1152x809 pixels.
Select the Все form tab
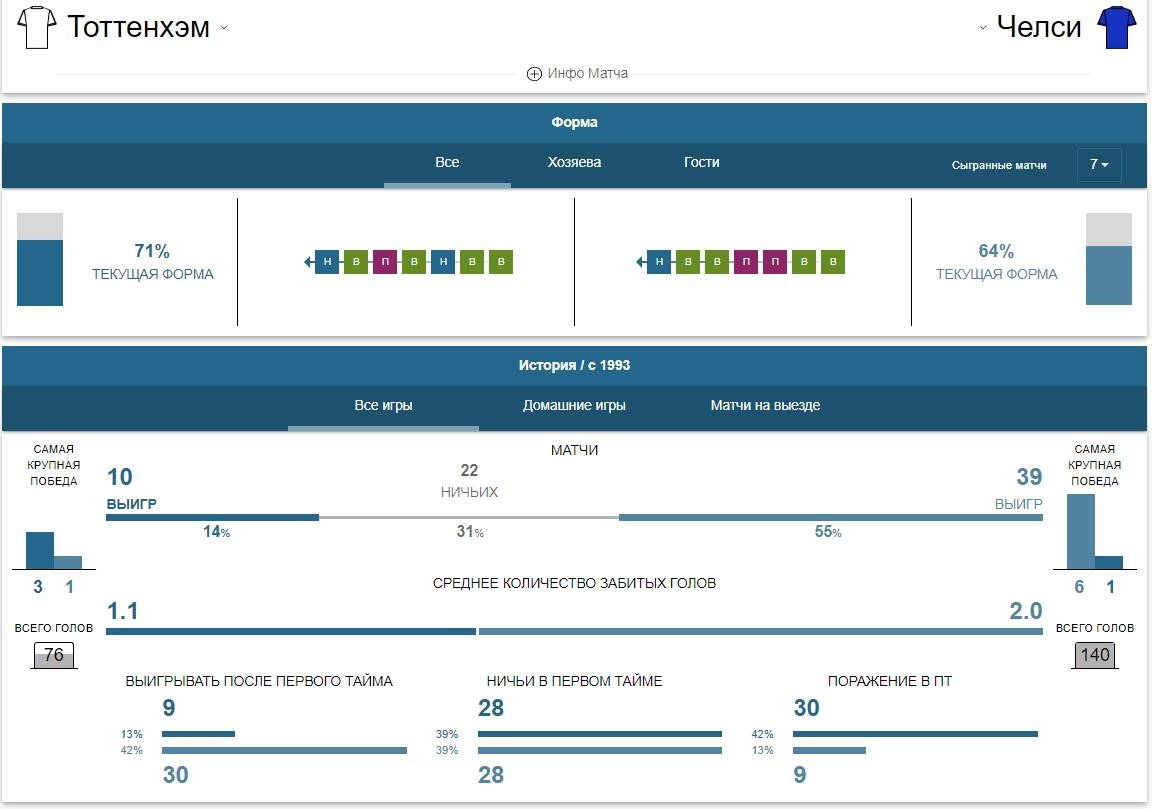(447, 162)
